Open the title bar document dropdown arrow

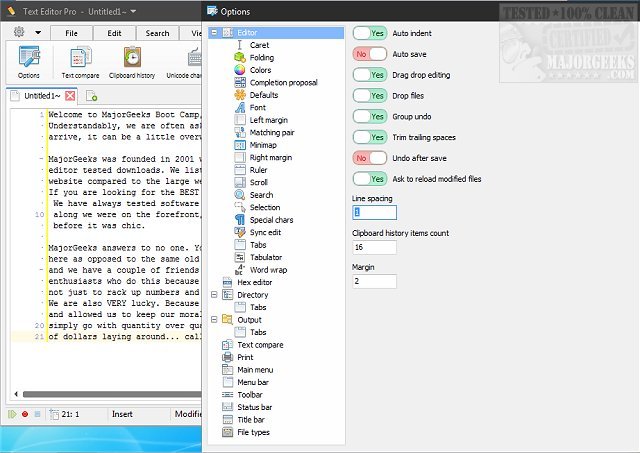pyautogui.click(x=133, y=12)
